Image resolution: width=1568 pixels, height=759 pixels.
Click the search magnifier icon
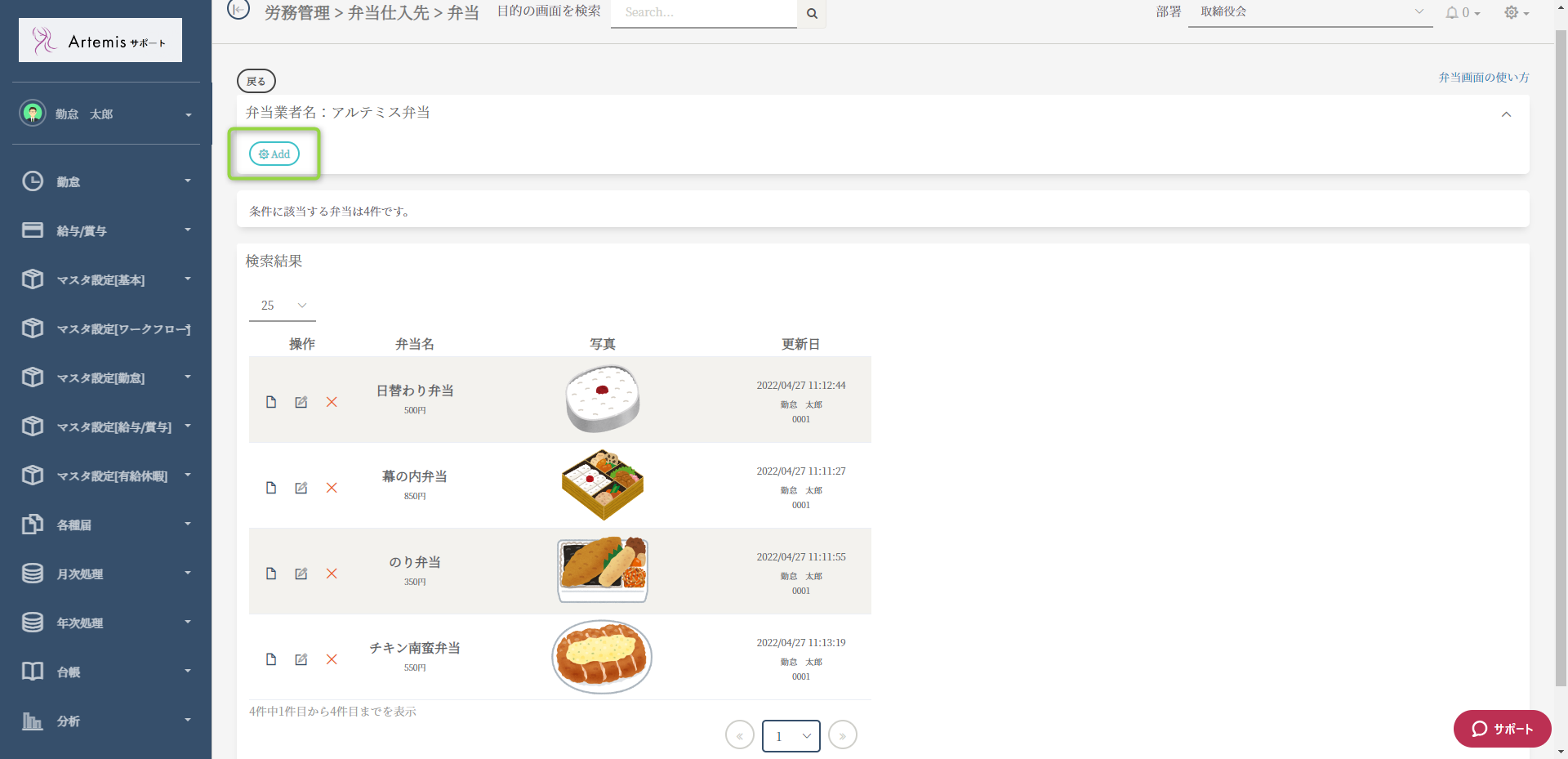coord(812,13)
